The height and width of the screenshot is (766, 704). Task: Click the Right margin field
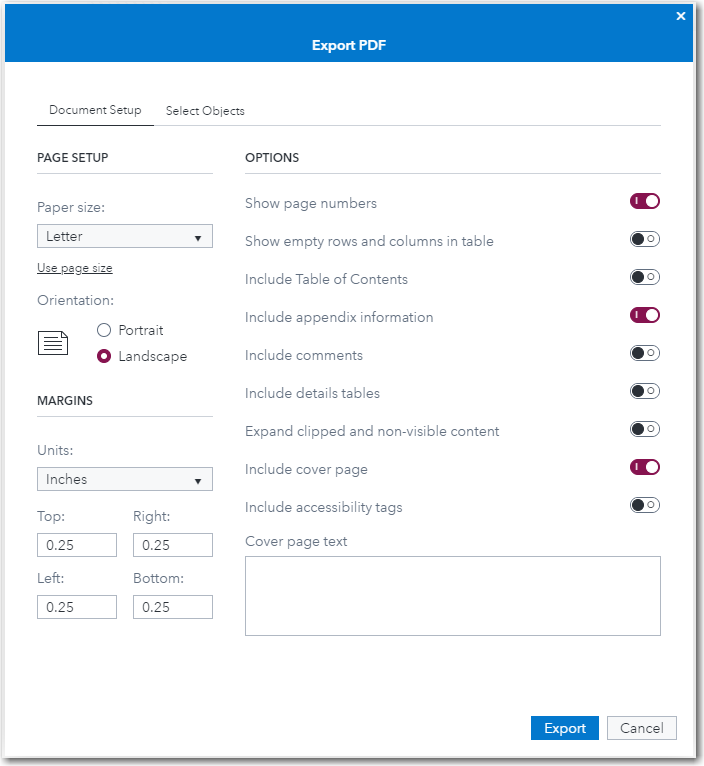[173, 545]
